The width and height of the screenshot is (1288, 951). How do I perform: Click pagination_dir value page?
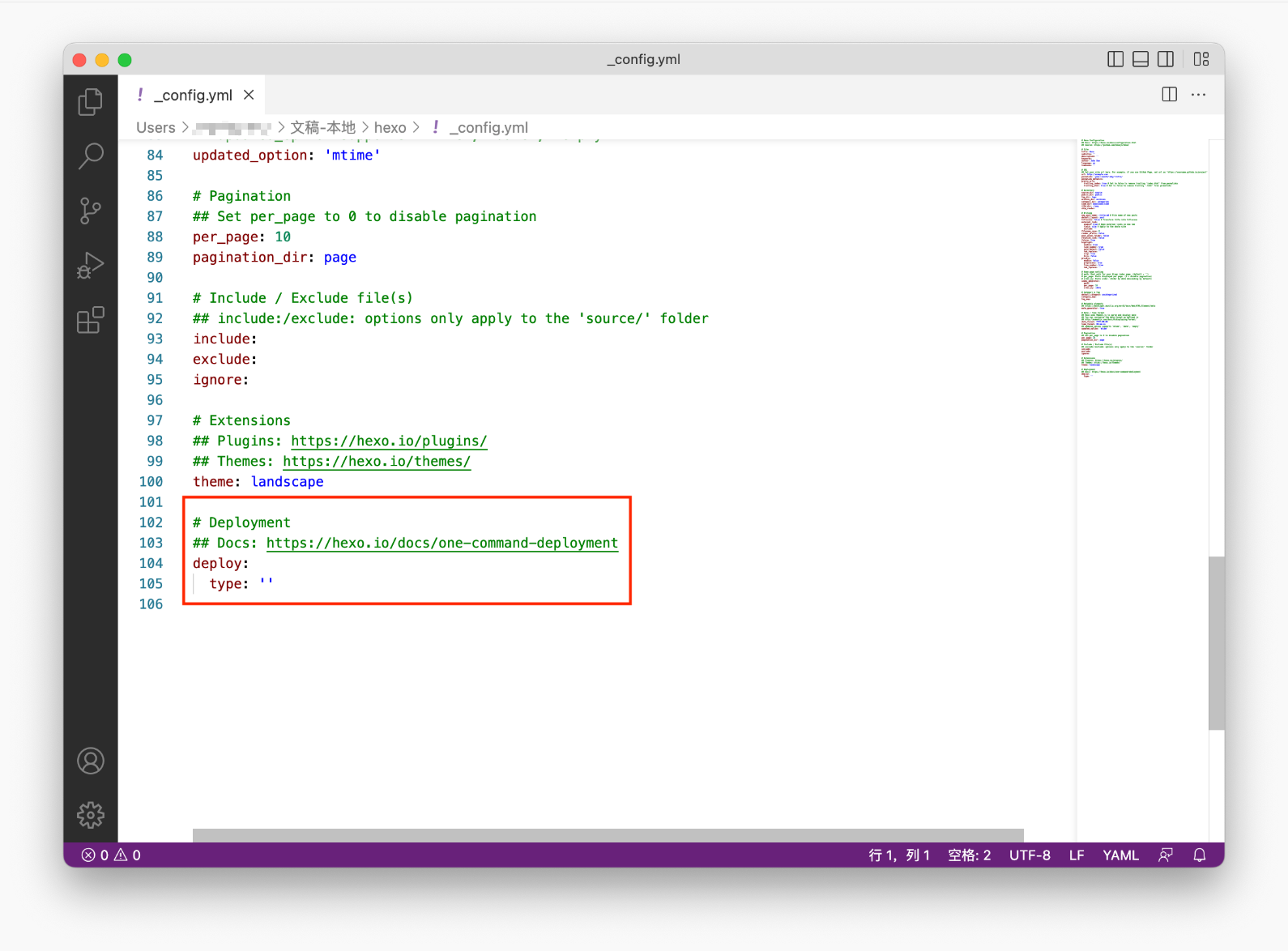point(340,257)
